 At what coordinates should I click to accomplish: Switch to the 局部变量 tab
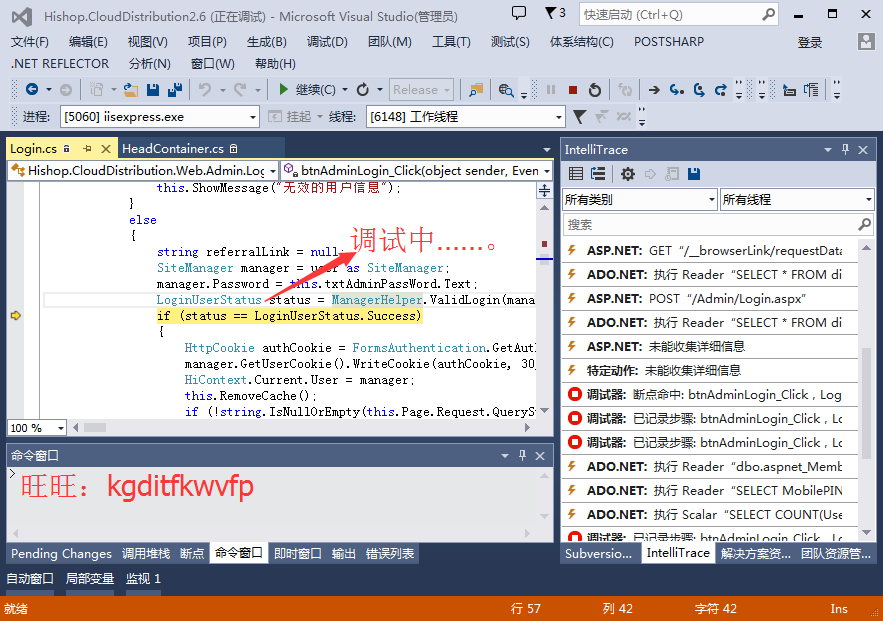coord(90,578)
